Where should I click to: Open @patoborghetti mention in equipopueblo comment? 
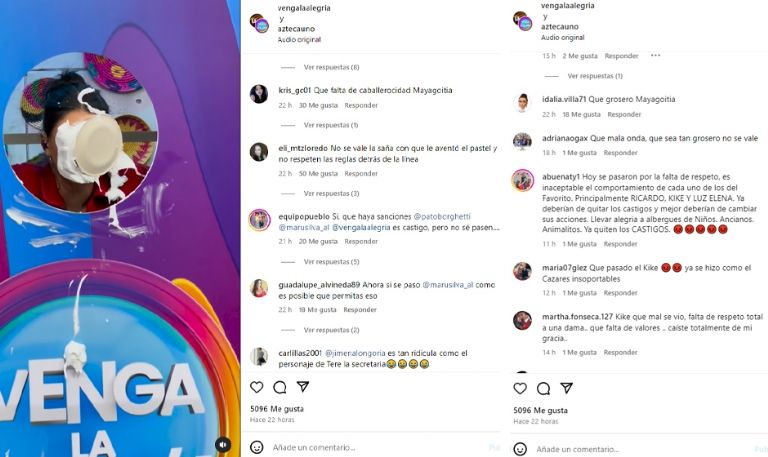click(442, 216)
